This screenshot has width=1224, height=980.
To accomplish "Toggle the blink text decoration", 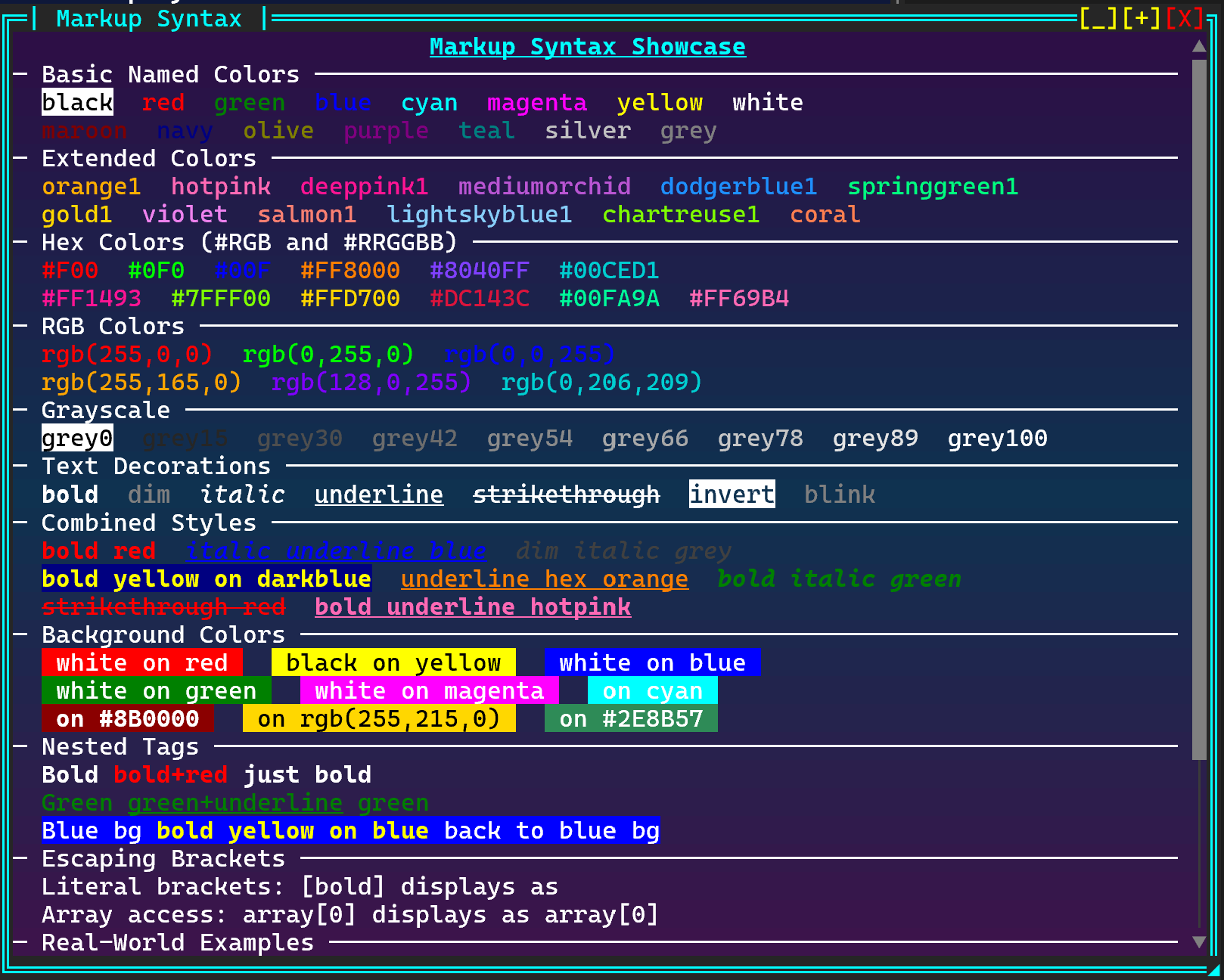I will pos(839,495).
